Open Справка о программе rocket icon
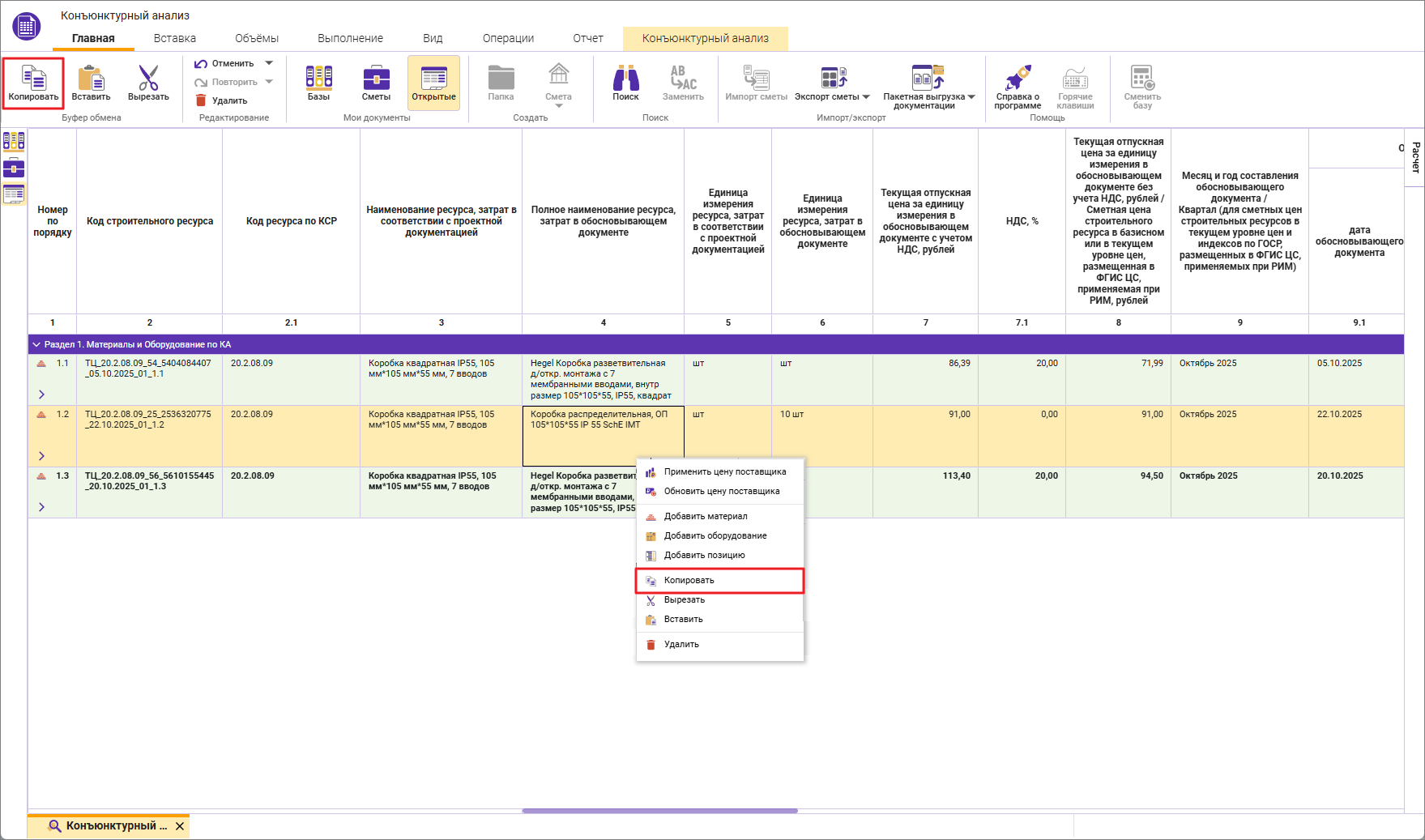Image resolution: width=1425 pixels, height=840 pixels. pyautogui.click(x=1018, y=79)
